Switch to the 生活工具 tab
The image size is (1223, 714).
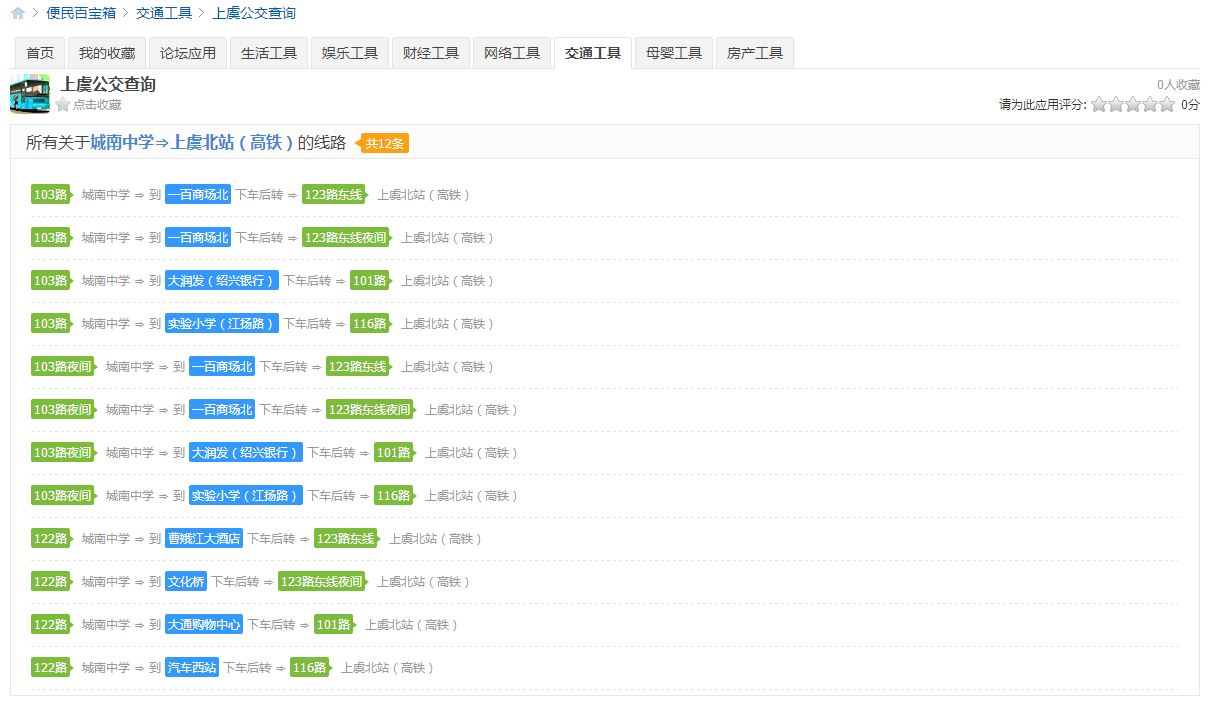269,53
